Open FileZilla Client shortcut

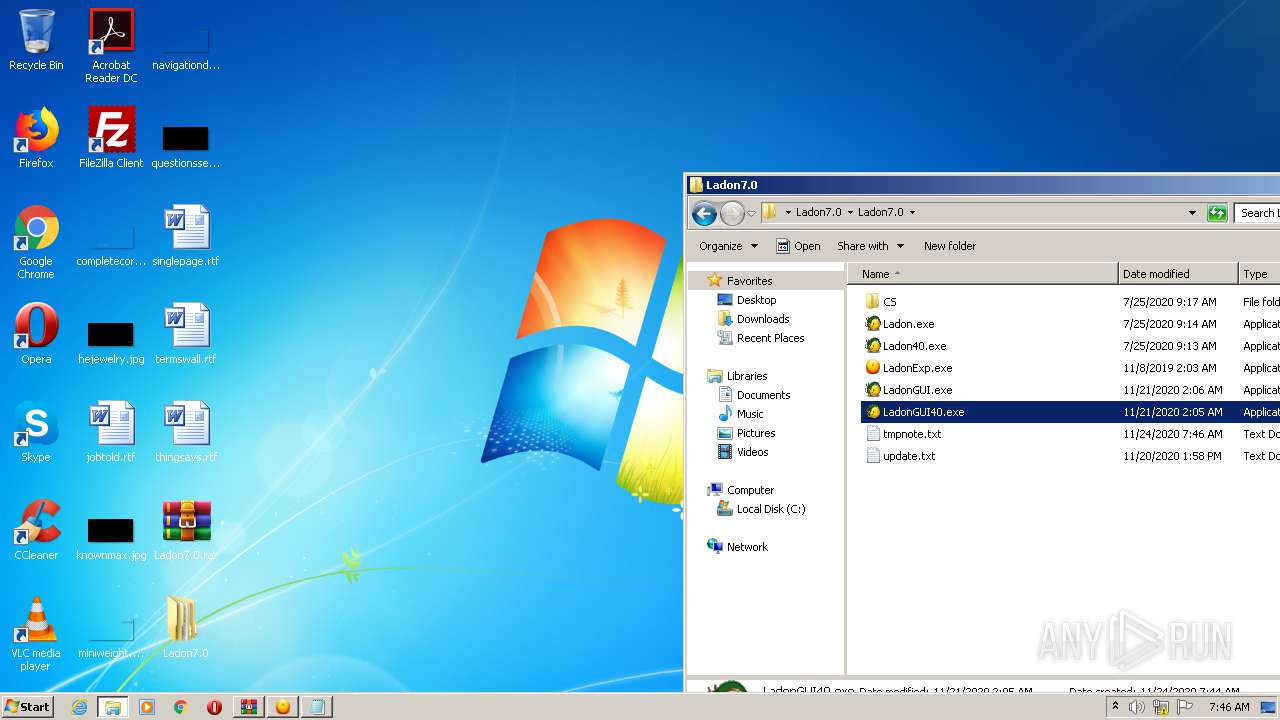click(111, 138)
